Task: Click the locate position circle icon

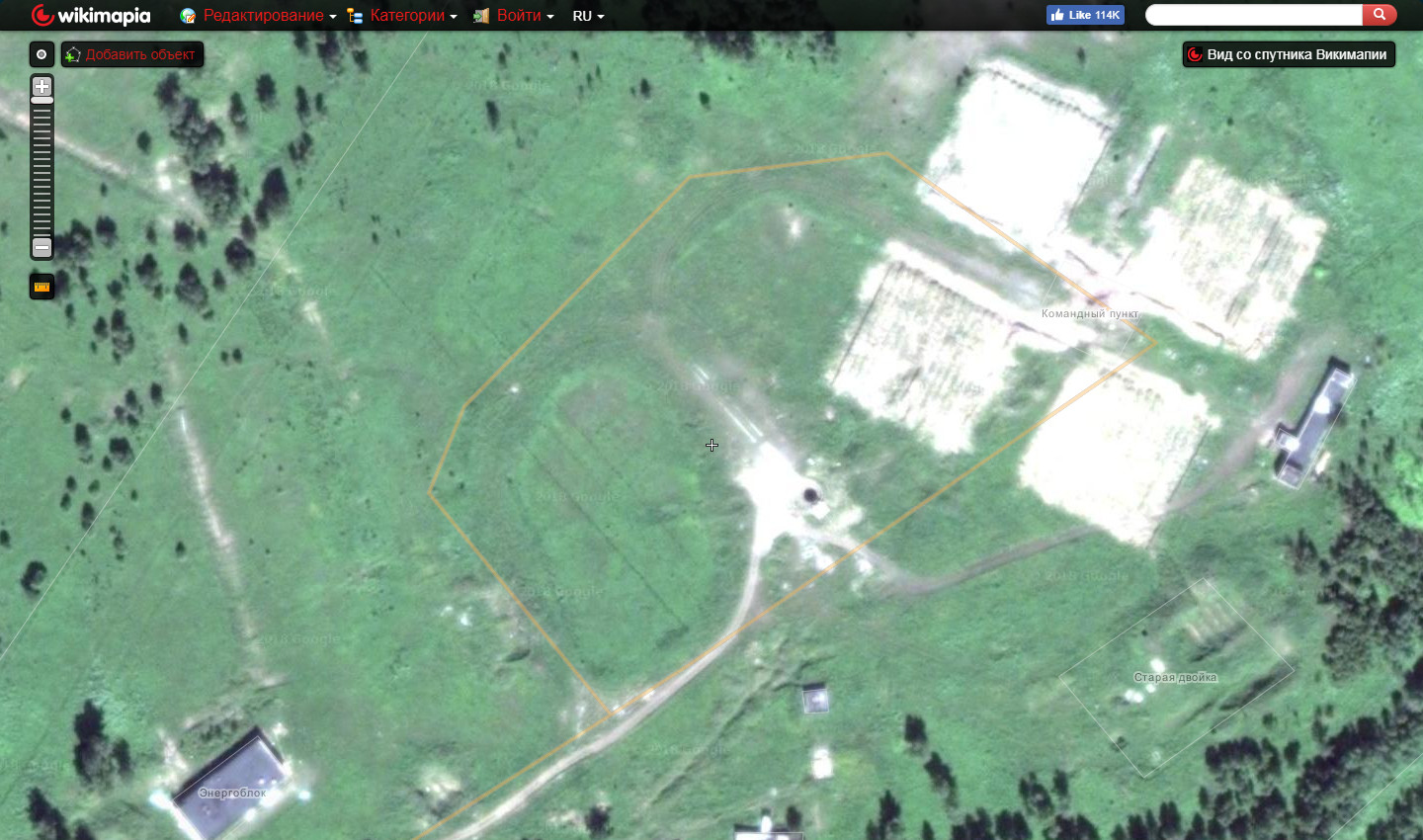Action: click(42, 54)
